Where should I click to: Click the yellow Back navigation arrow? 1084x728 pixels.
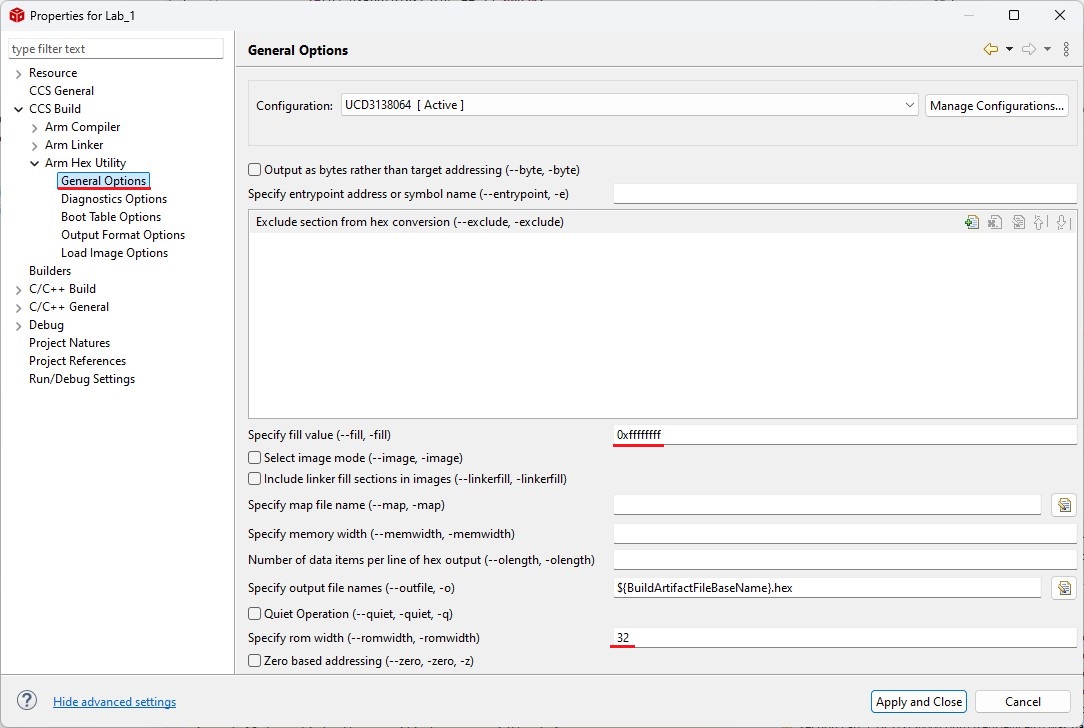[x=990, y=49]
